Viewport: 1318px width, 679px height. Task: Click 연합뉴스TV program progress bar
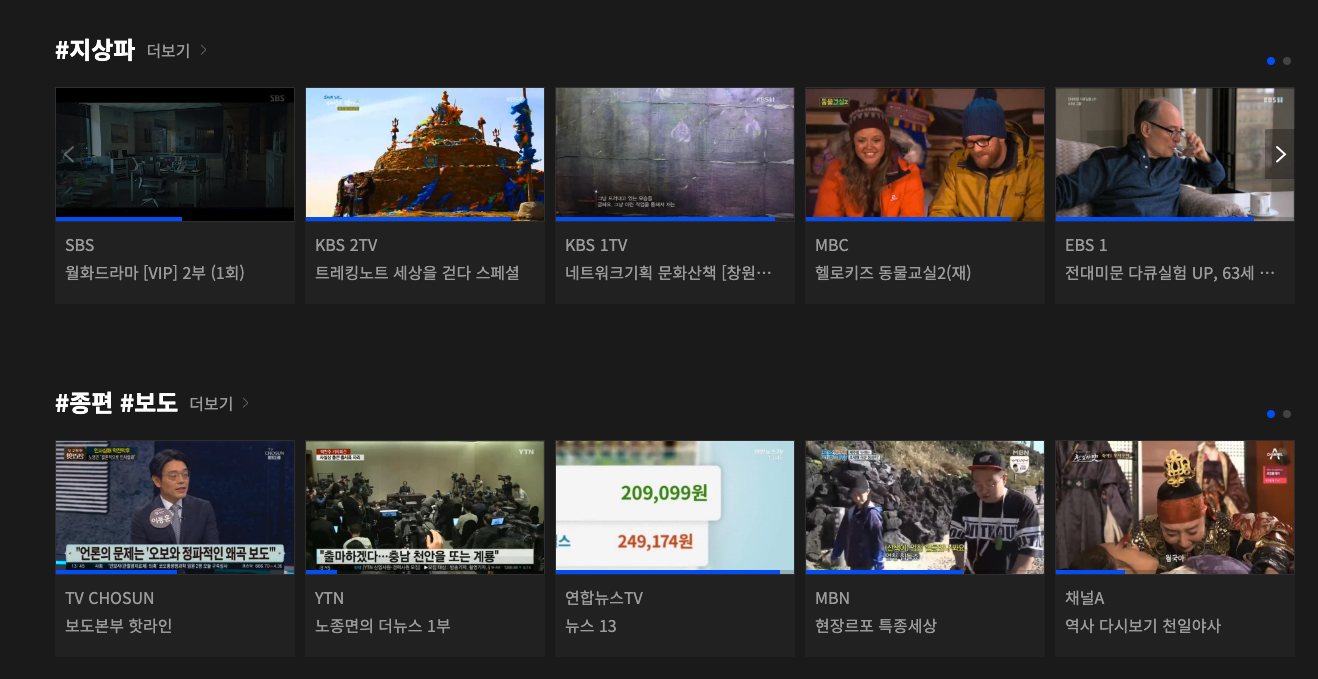click(675, 572)
